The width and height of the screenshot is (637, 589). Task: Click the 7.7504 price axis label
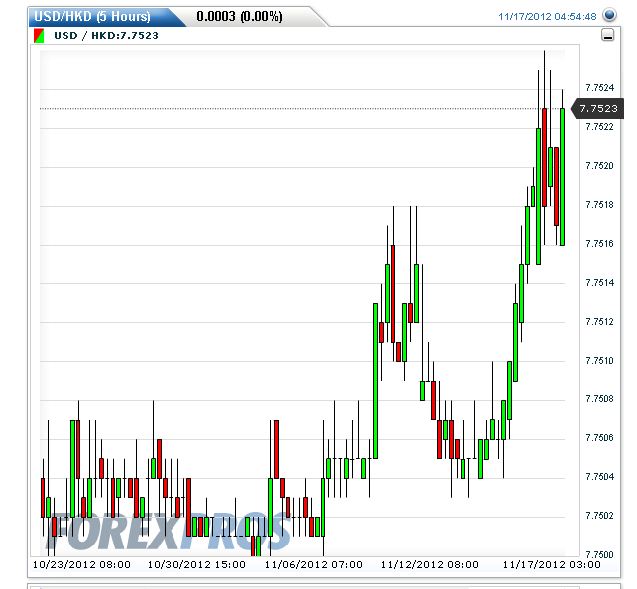(599, 476)
